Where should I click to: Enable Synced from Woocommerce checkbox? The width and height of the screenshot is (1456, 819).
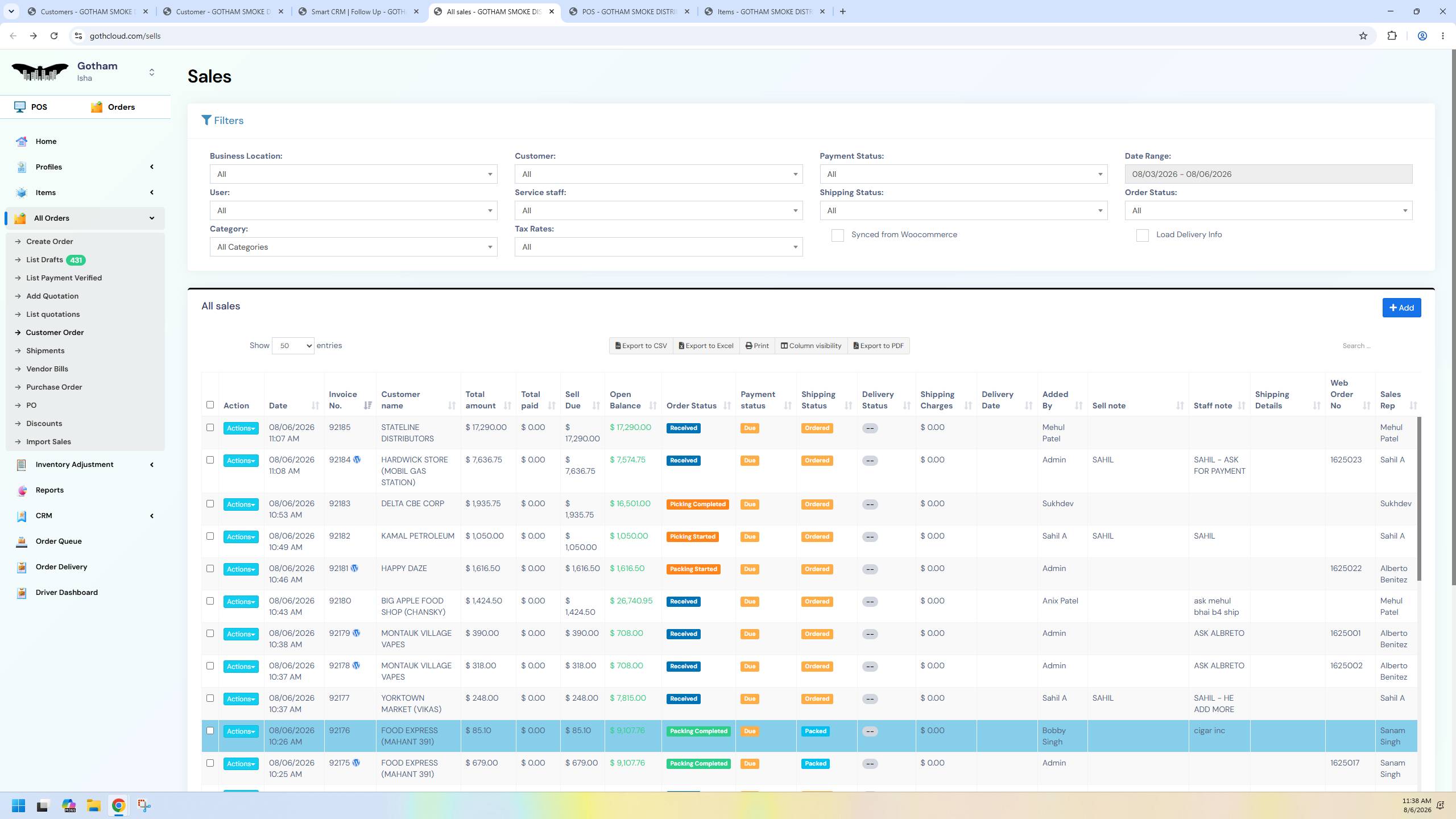coord(837,235)
